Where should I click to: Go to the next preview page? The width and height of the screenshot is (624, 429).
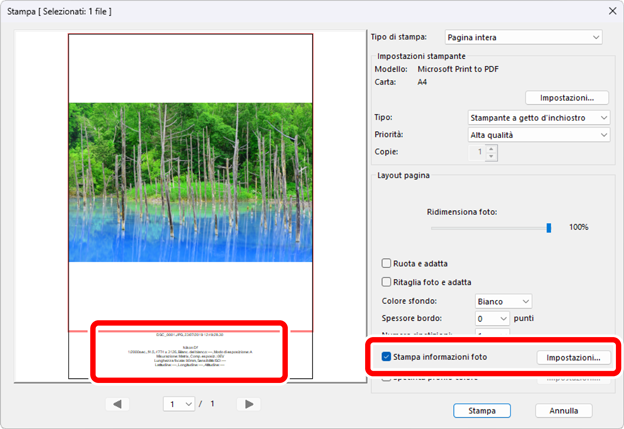pyautogui.click(x=250, y=404)
